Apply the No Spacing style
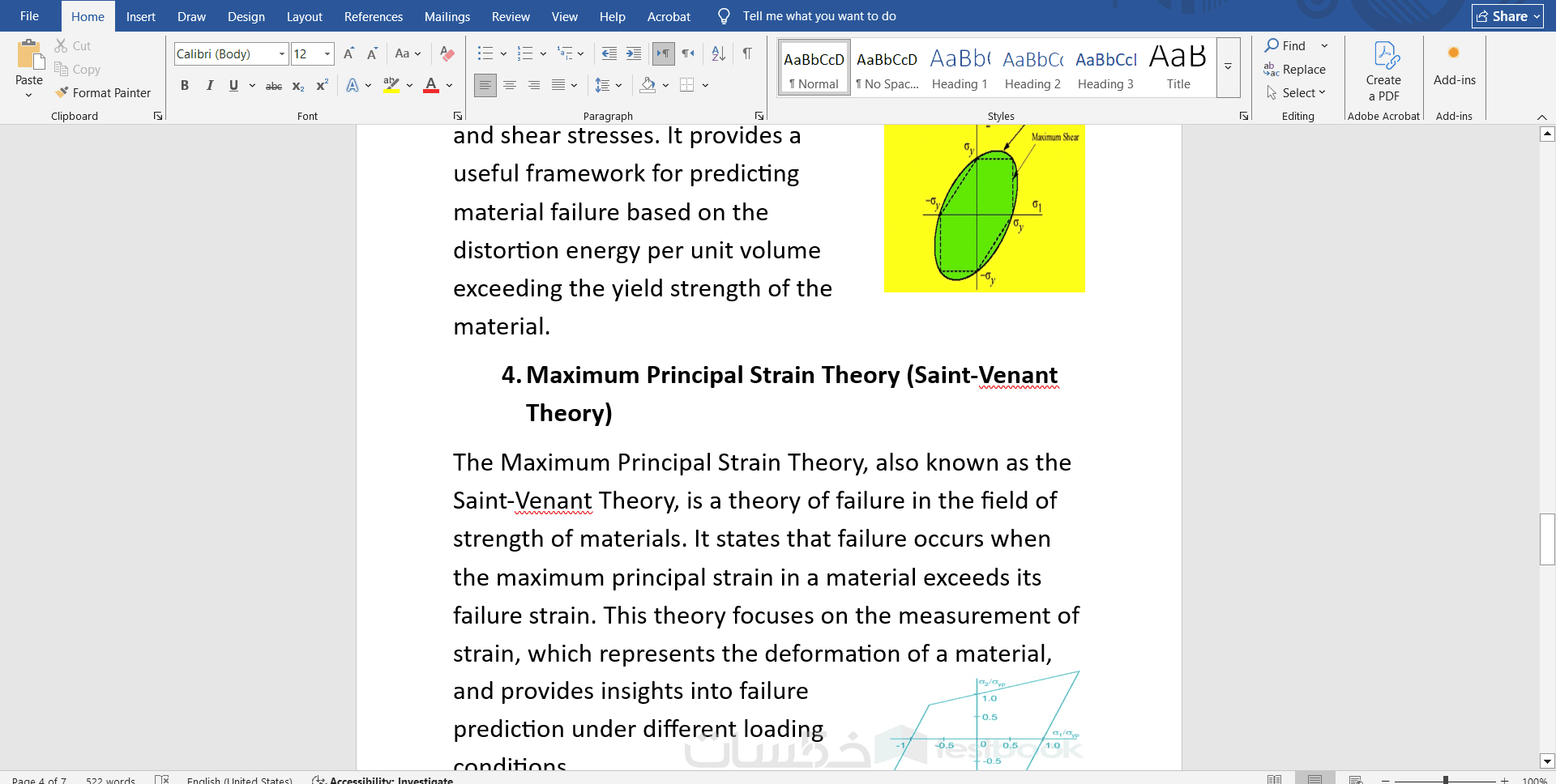The image size is (1556, 784). tap(887, 68)
